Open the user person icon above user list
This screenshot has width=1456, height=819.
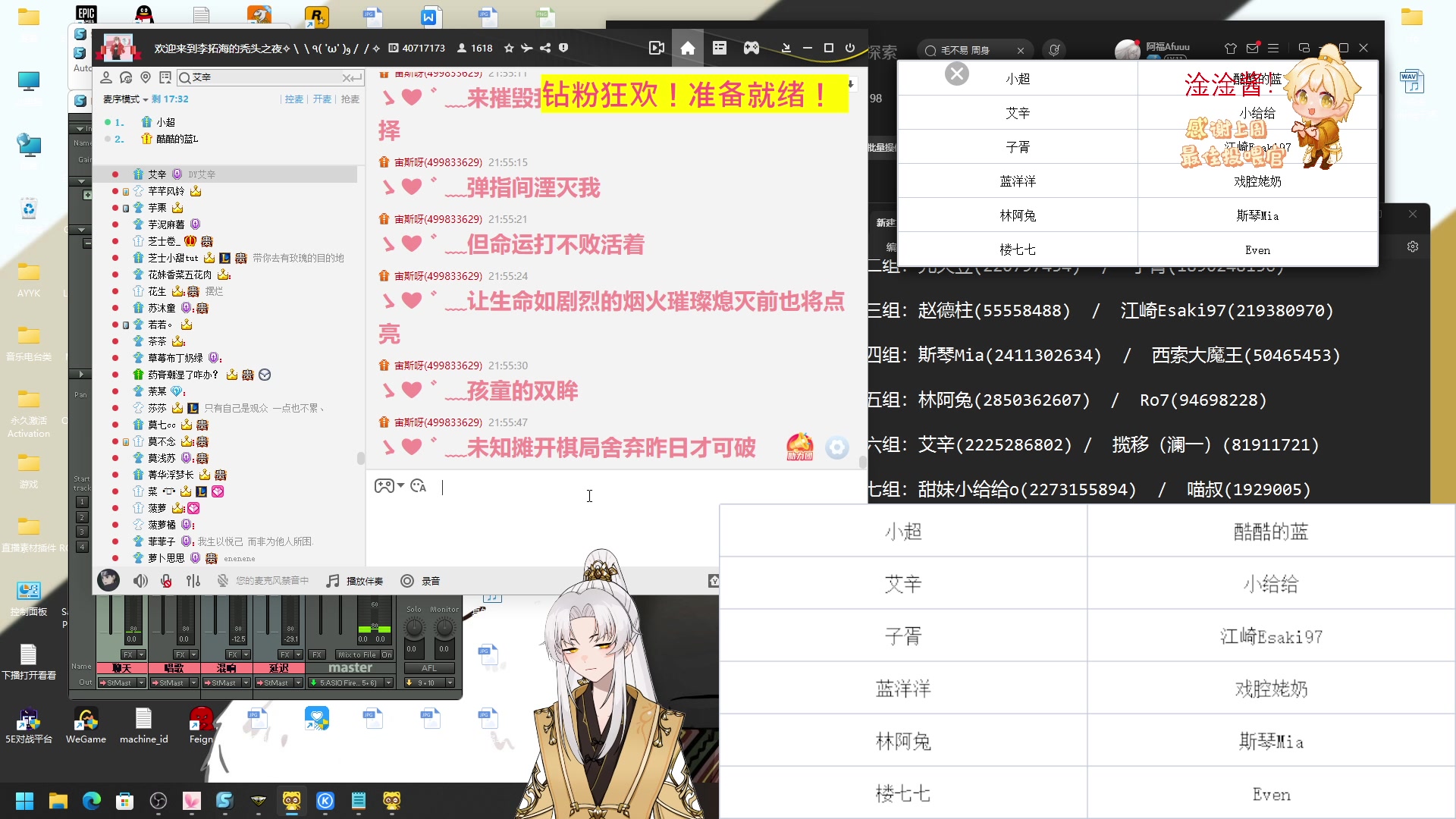(x=106, y=77)
